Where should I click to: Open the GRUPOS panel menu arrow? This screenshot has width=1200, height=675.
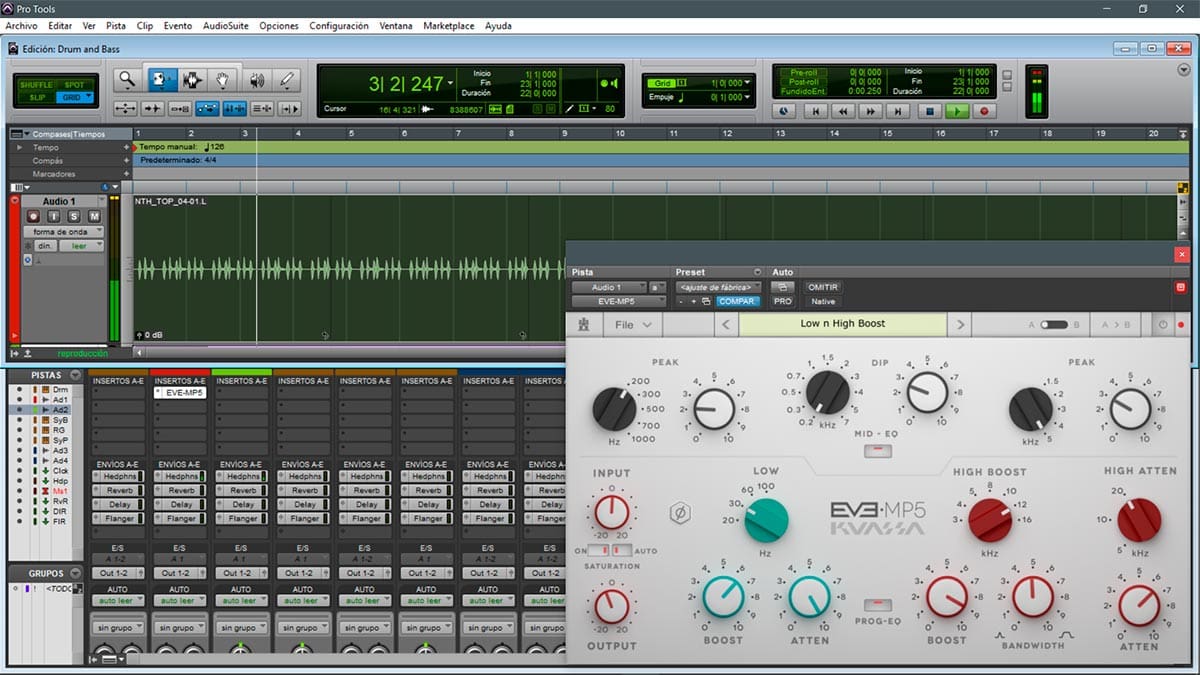click(x=75, y=573)
